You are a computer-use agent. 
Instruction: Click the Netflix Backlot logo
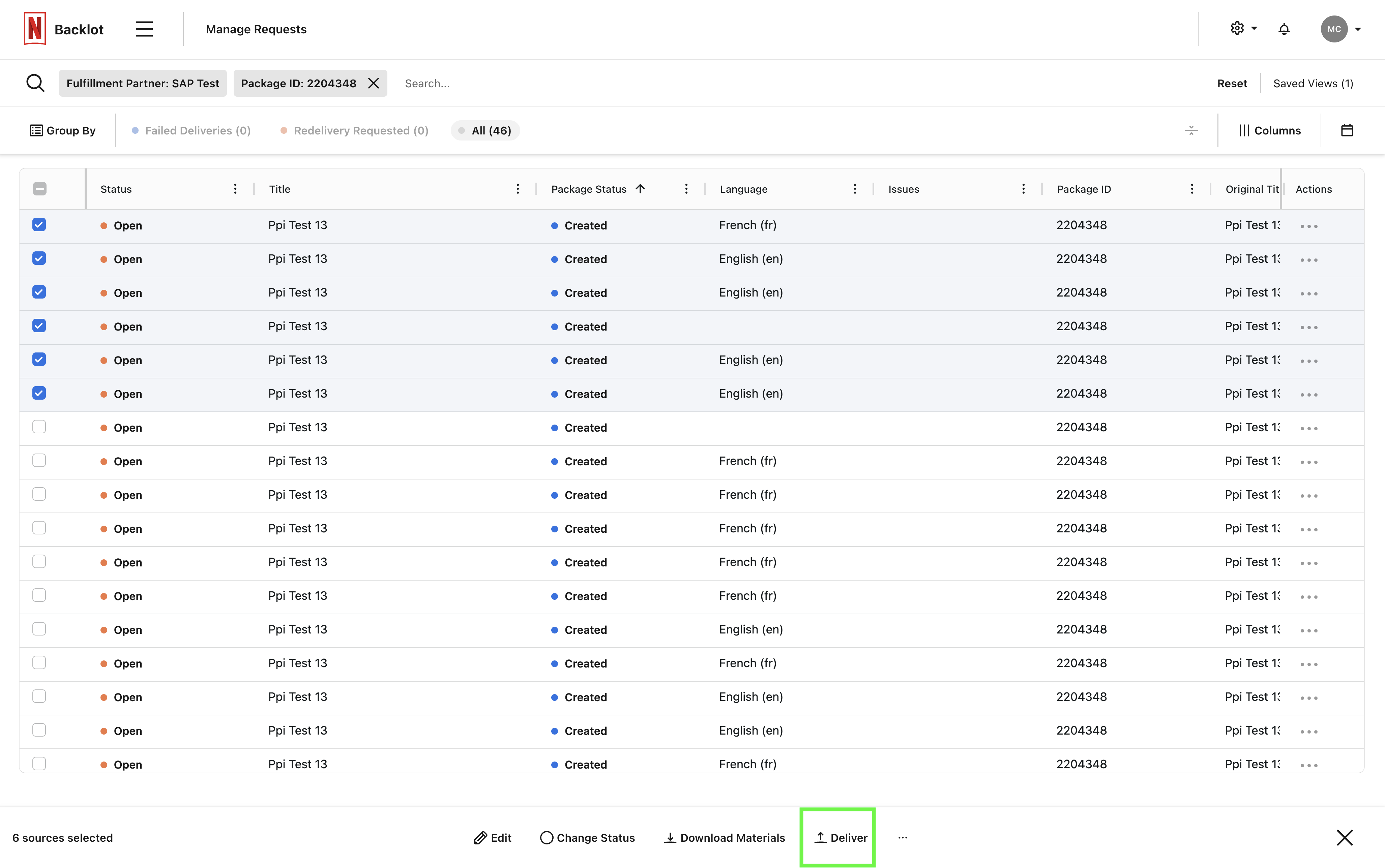click(35, 29)
